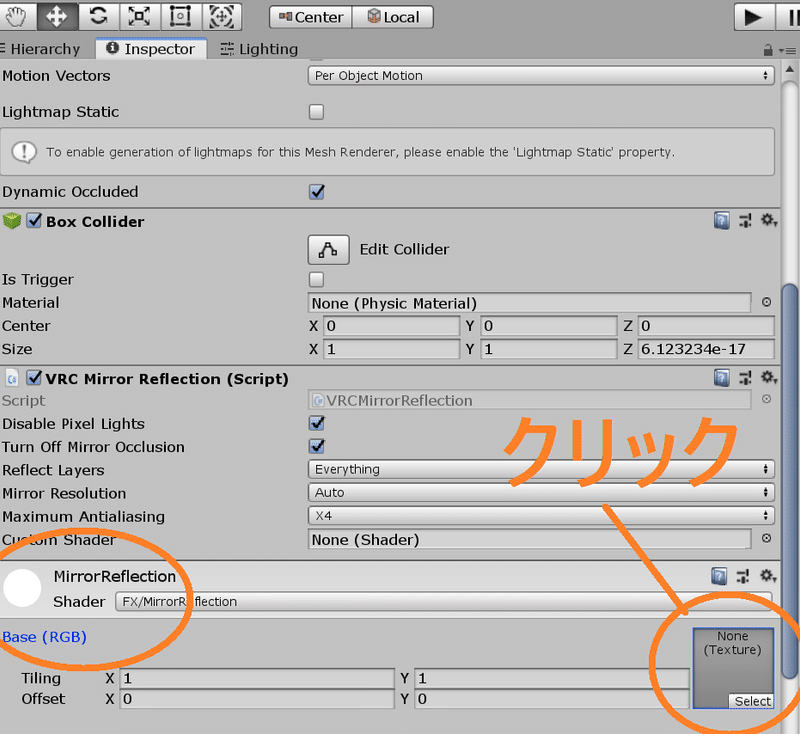Click None (Texture) slot thumbnail
800x734 pixels.
click(x=733, y=668)
